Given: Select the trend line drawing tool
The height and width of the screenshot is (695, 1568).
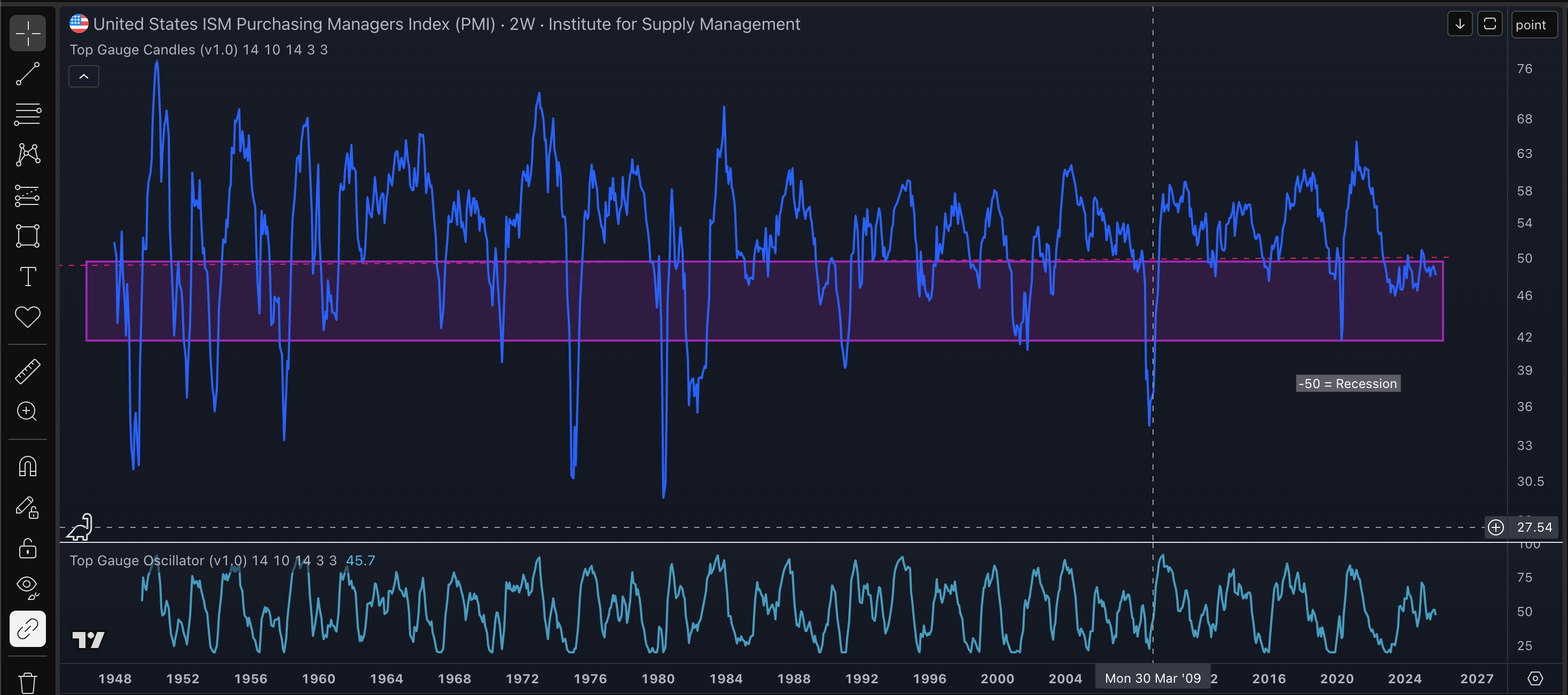Looking at the screenshot, I should [x=27, y=74].
